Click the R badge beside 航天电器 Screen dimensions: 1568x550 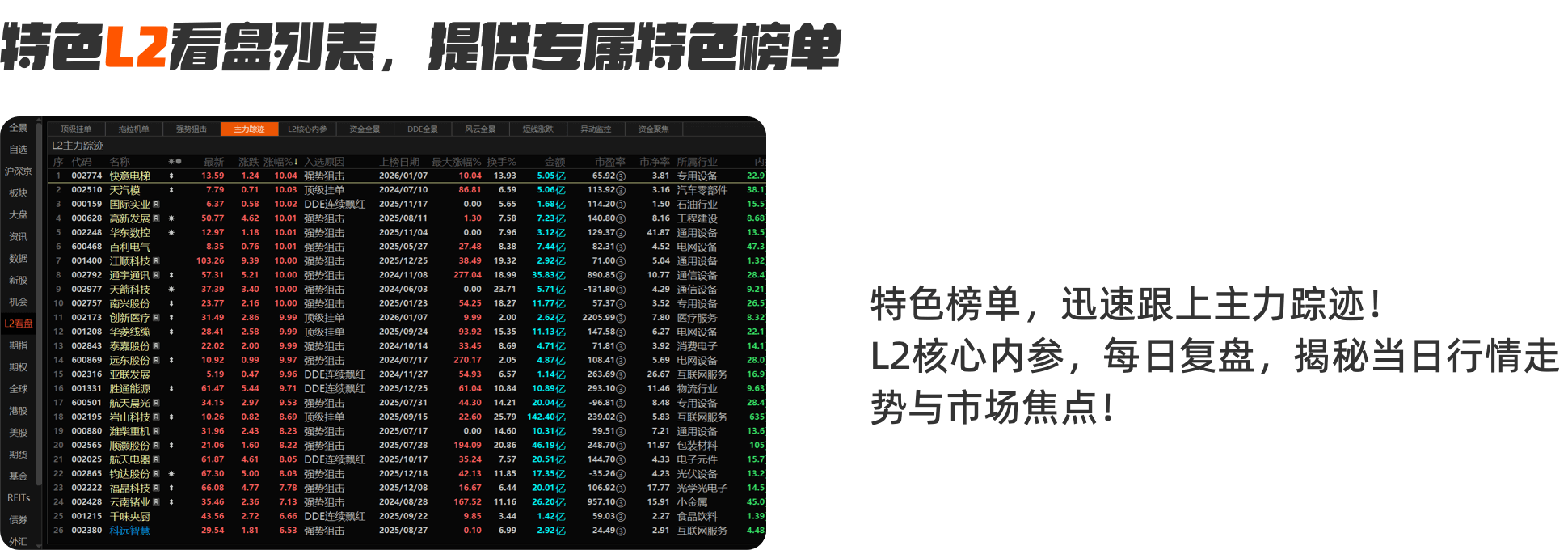click(156, 459)
